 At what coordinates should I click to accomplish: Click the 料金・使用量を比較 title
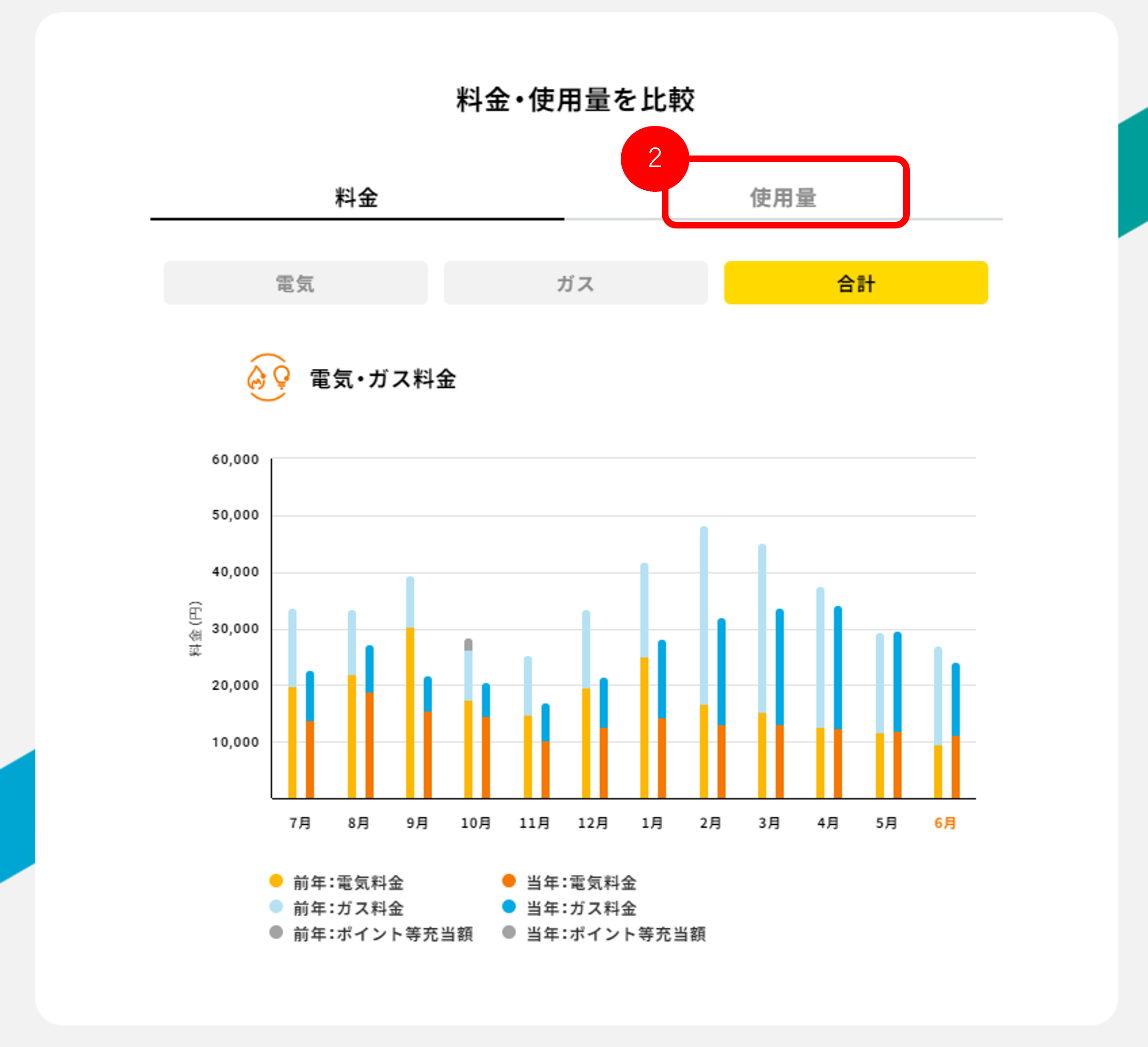pyautogui.click(x=576, y=100)
